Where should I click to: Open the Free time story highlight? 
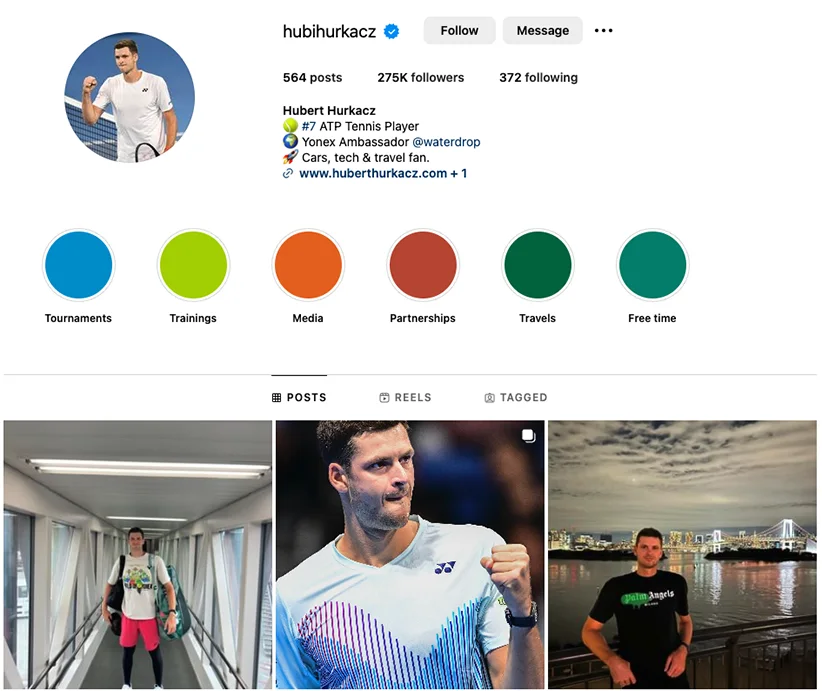653,265
